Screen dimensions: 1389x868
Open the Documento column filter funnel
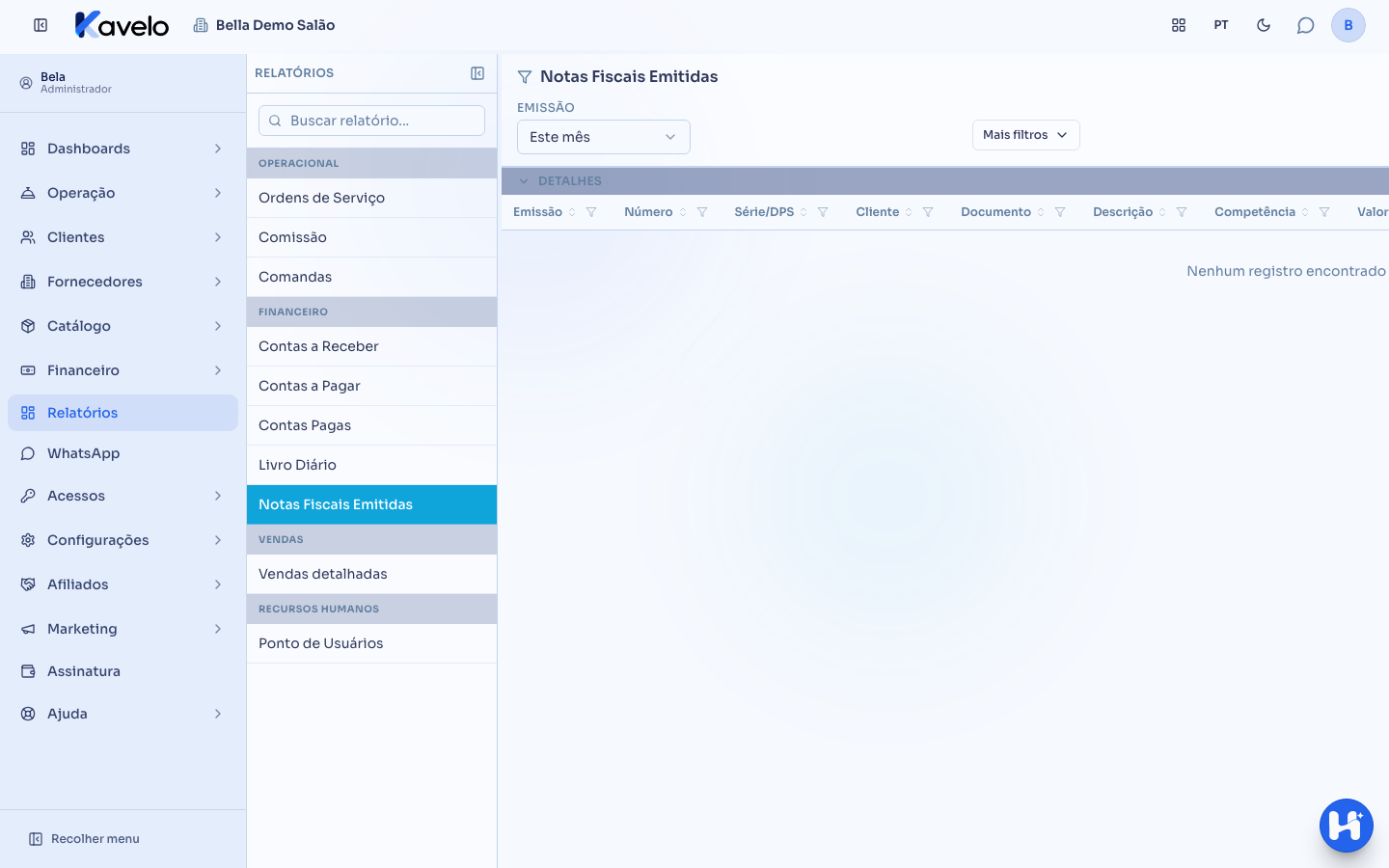coord(1060,212)
